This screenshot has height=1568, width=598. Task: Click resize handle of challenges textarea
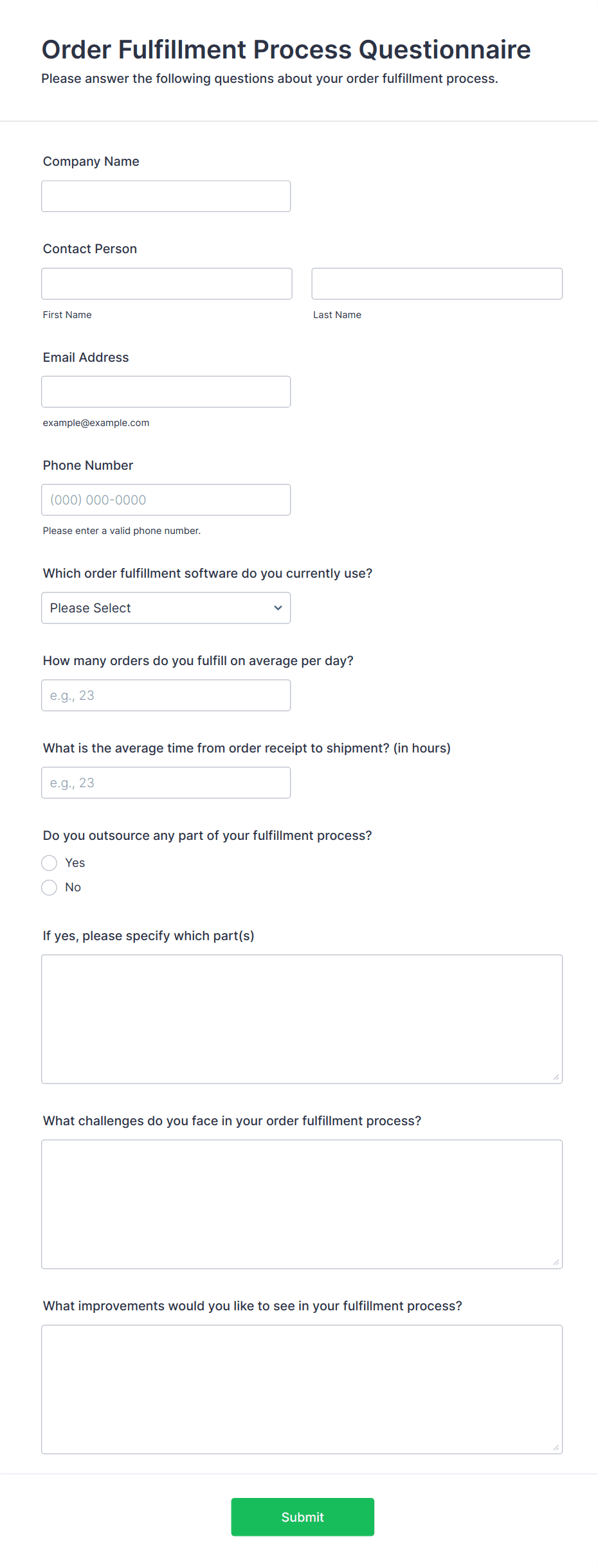[x=556, y=1262]
